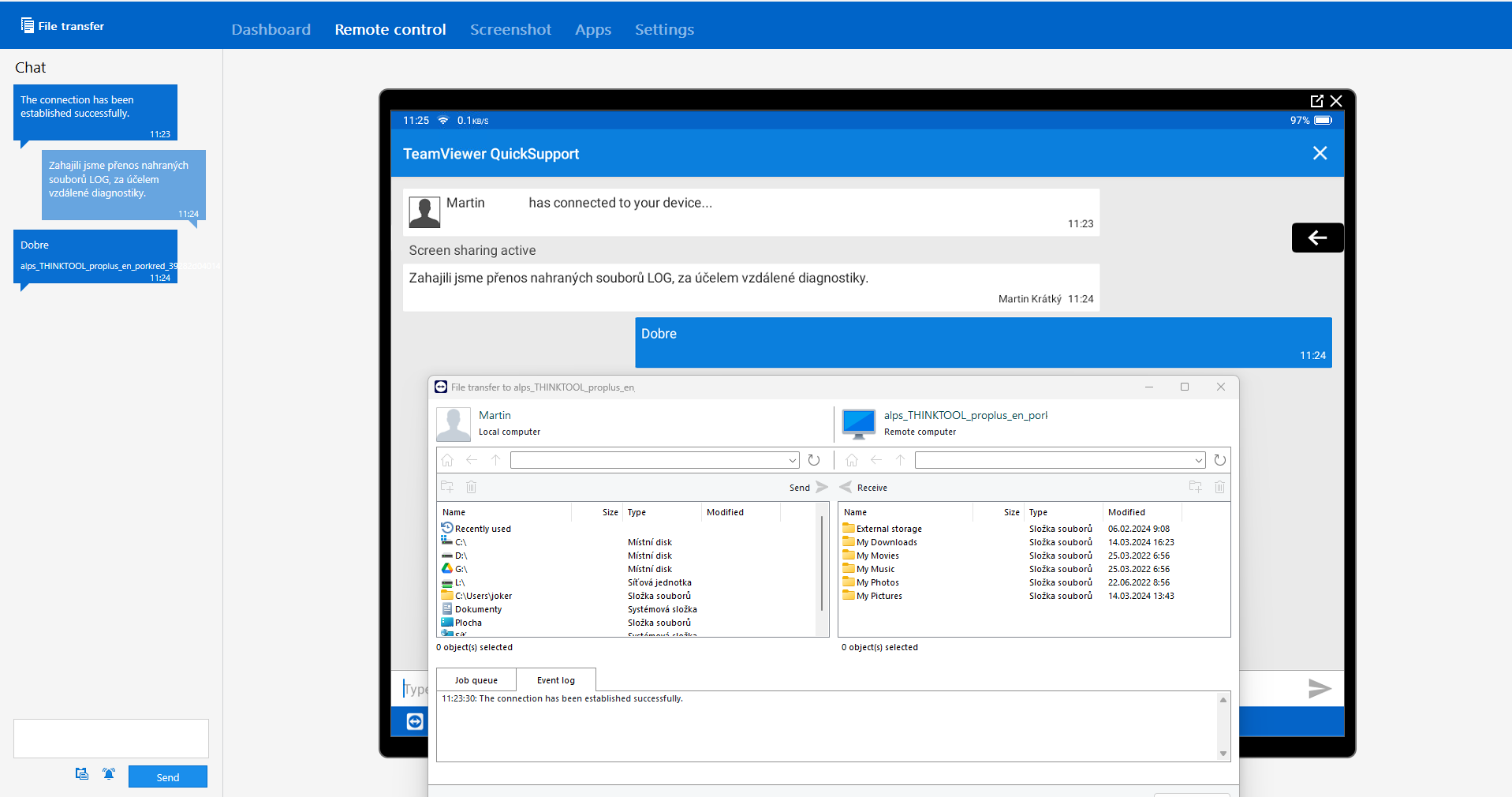
Task: Click the 'Dobre' message in QuickSupport
Action: 984,342
